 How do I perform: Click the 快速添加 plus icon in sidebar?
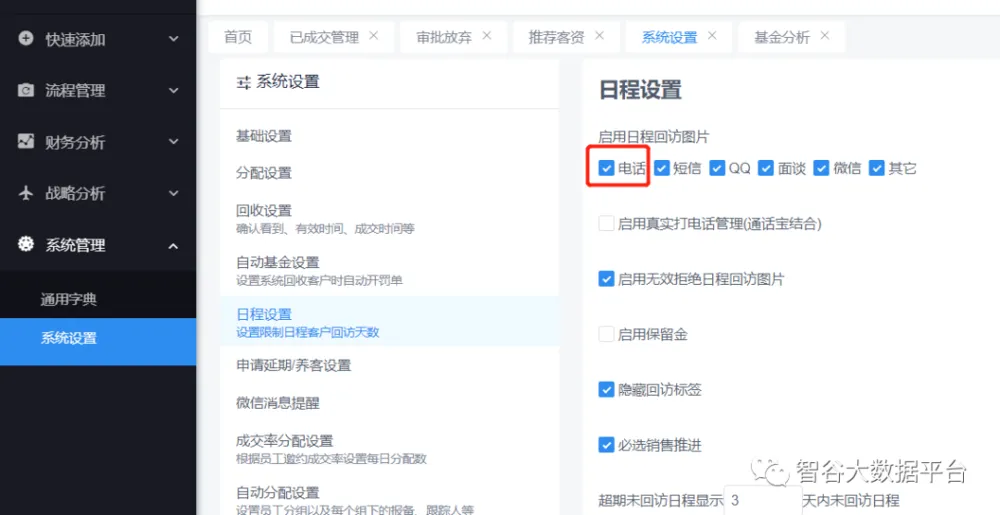pos(26,38)
